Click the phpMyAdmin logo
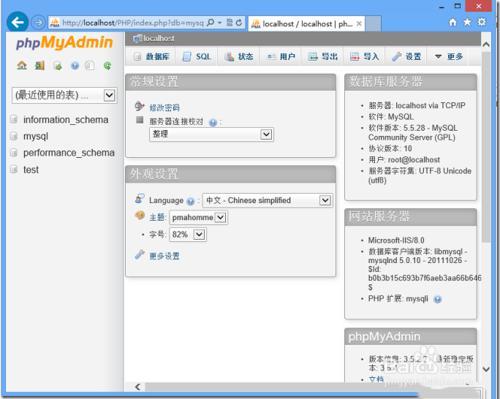 tap(64, 43)
